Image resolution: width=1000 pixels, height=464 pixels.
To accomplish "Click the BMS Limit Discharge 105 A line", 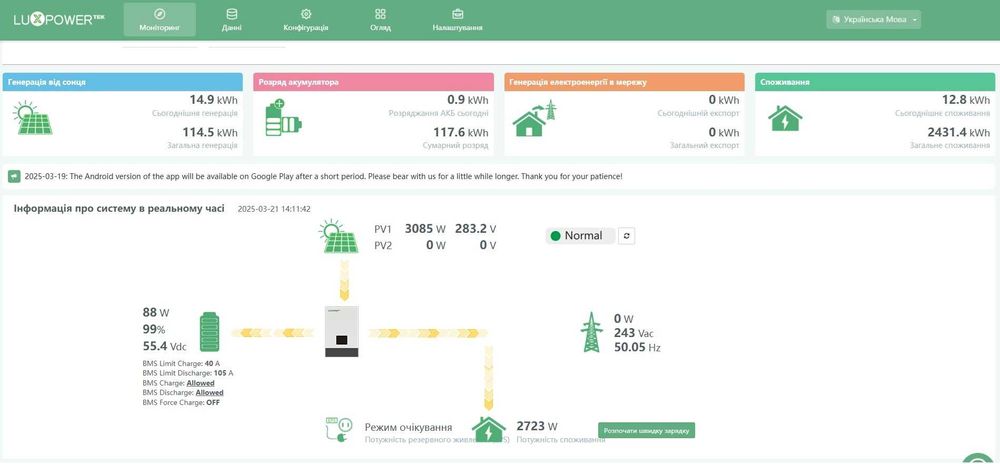I will (188, 373).
